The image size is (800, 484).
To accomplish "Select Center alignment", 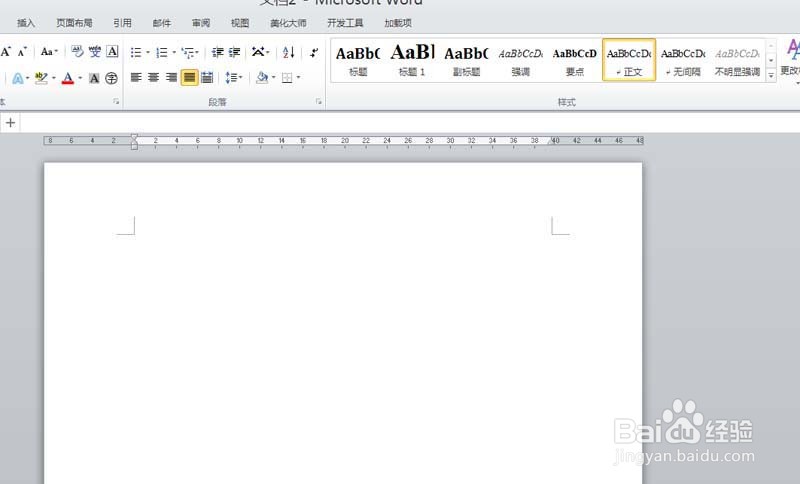I will pyautogui.click(x=154, y=78).
